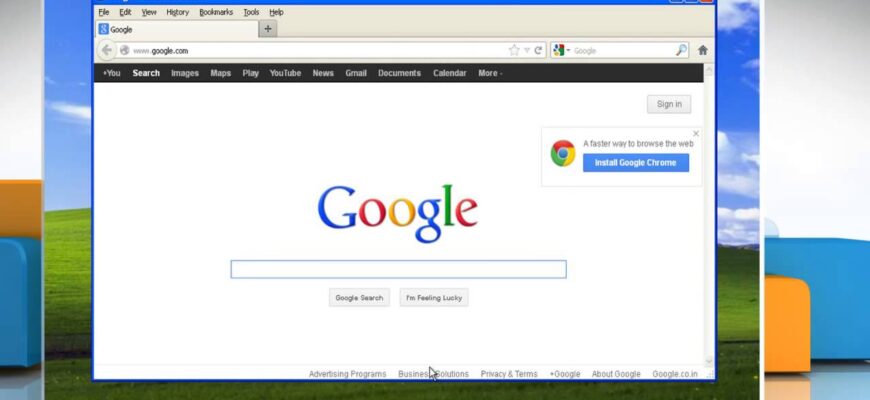This screenshot has height=400, width=870.
Task: Open a new tab with the plus button
Action: (x=267, y=29)
